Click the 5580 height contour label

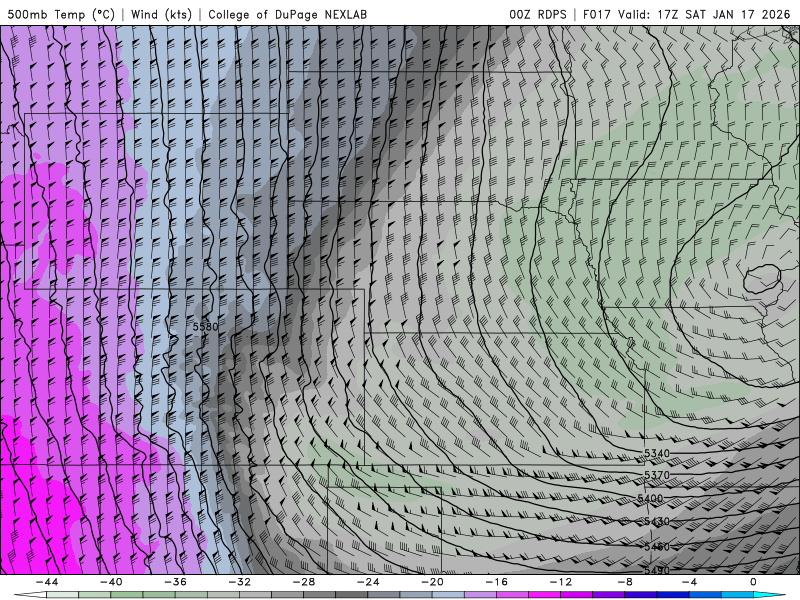pyautogui.click(x=206, y=327)
